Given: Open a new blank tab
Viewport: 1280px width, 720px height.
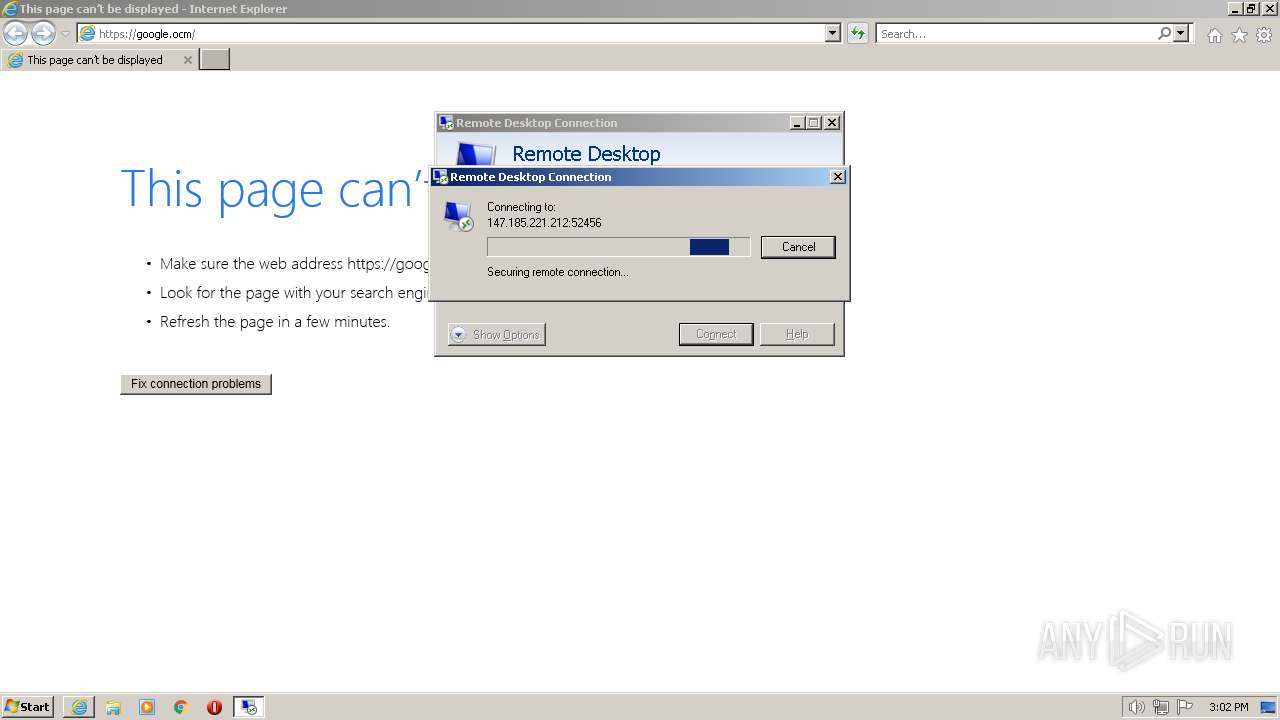Looking at the screenshot, I should click(215, 60).
